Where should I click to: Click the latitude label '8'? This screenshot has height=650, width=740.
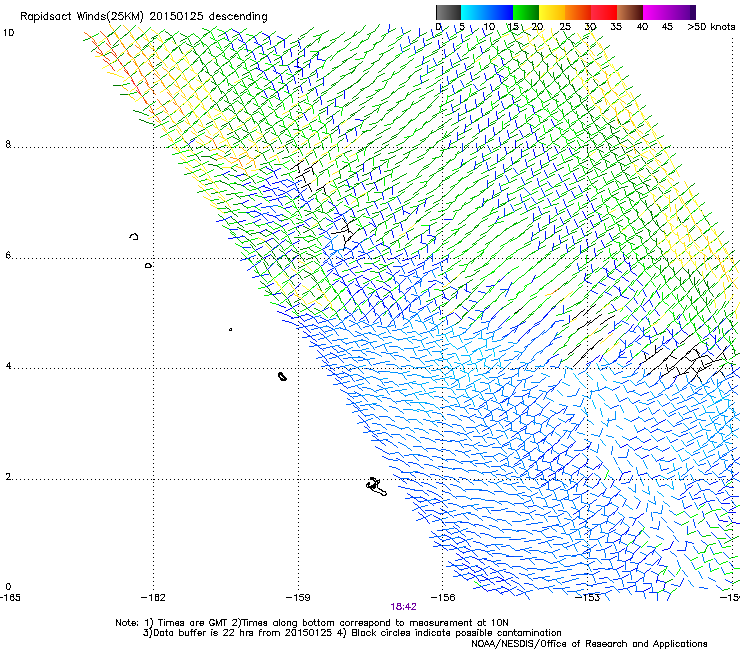click(x=8, y=144)
